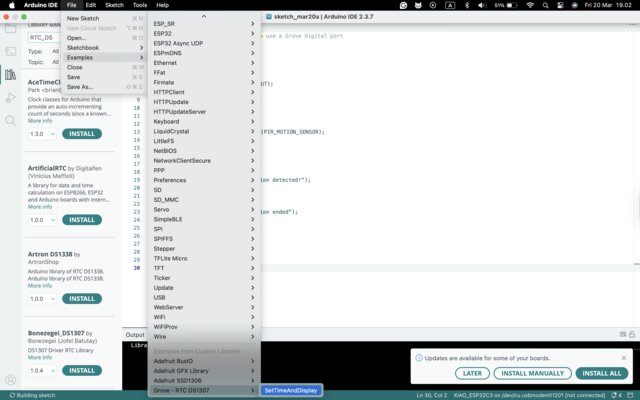Open the Debug sidebar icon
This screenshot has height=400, width=640.
[x=10, y=98]
